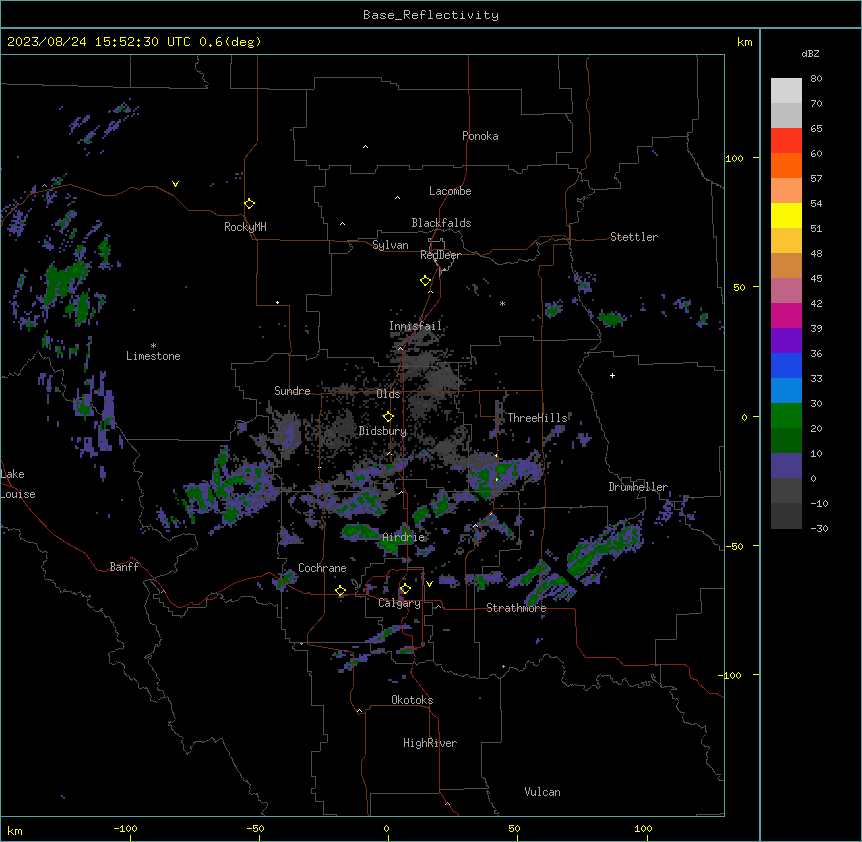The width and height of the screenshot is (862, 842).
Task: Click the light gray 70–80 dBZ legend swatch
Action: coord(786,91)
